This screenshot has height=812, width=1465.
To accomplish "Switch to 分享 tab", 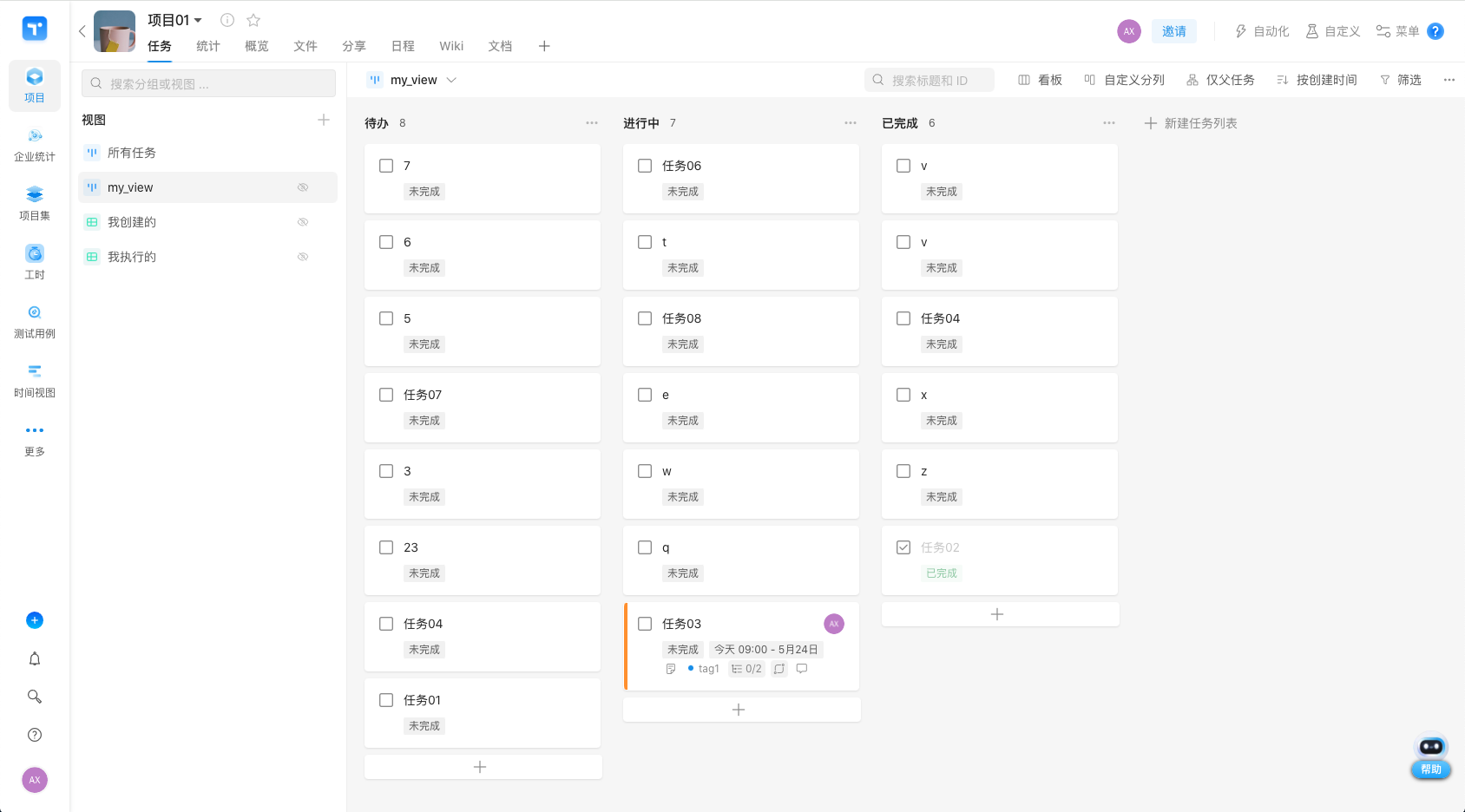I will [354, 46].
